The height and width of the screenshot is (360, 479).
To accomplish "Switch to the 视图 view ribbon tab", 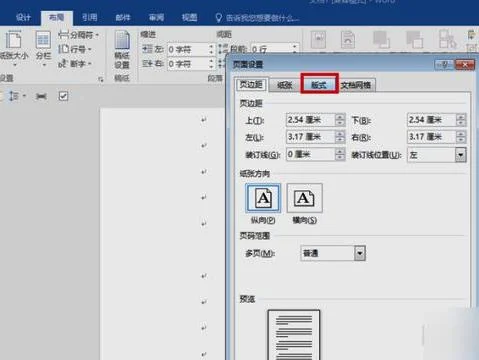I will click(189, 17).
